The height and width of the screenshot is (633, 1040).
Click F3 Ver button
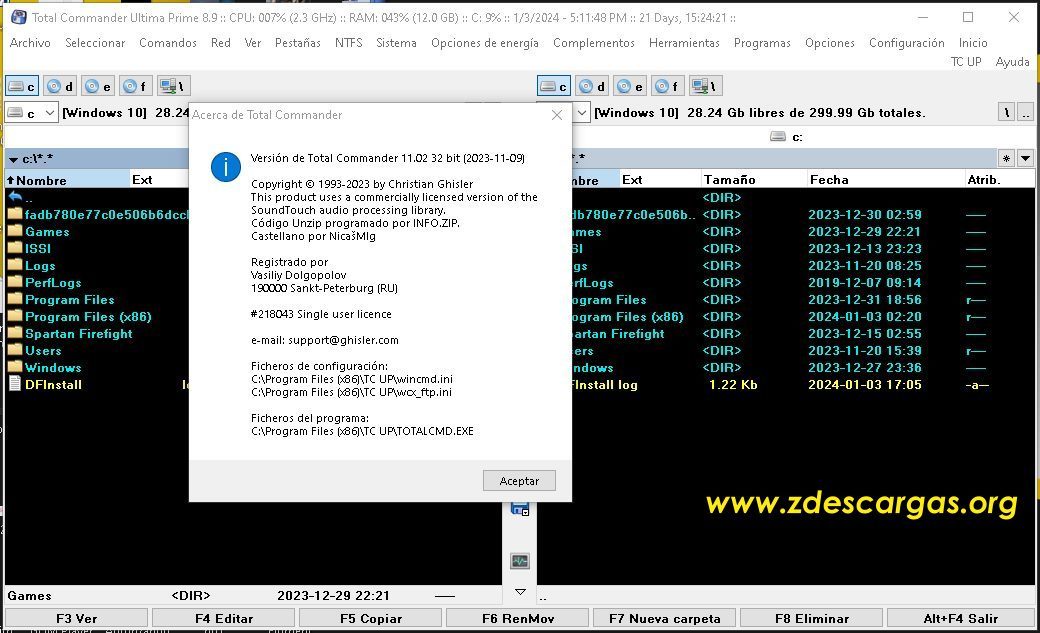tap(77, 618)
